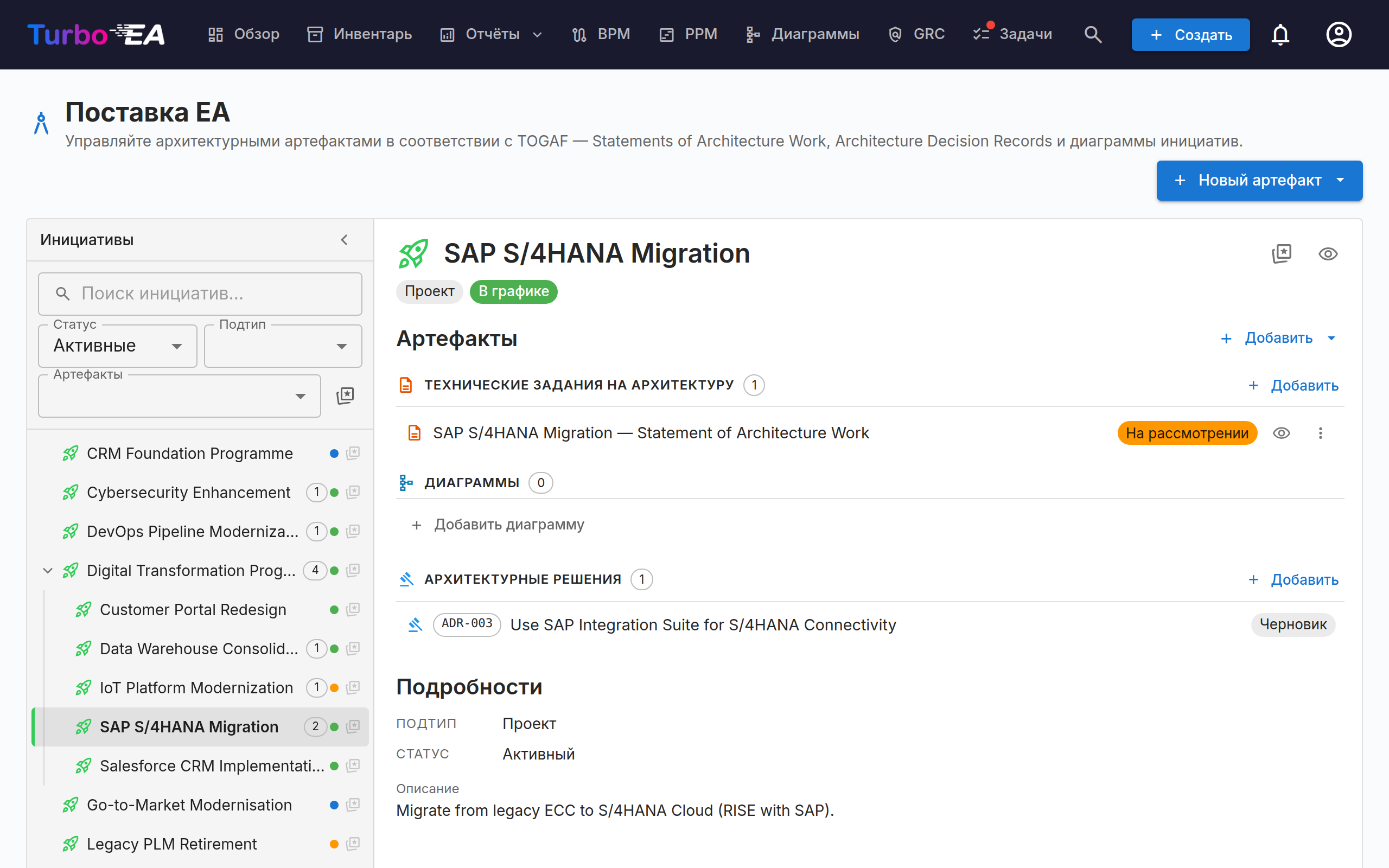Click the favorites filter icon next to Артефакты dropdown
The width and height of the screenshot is (1389, 868).
(x=345, y=395)
